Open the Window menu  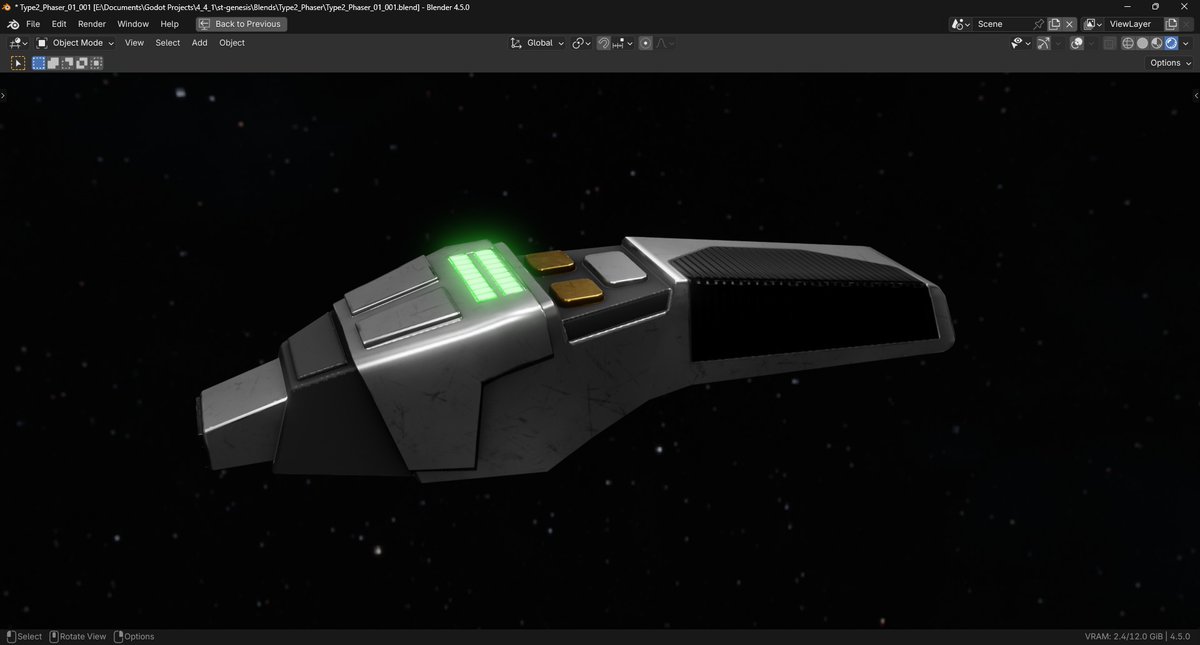point(133,24)
